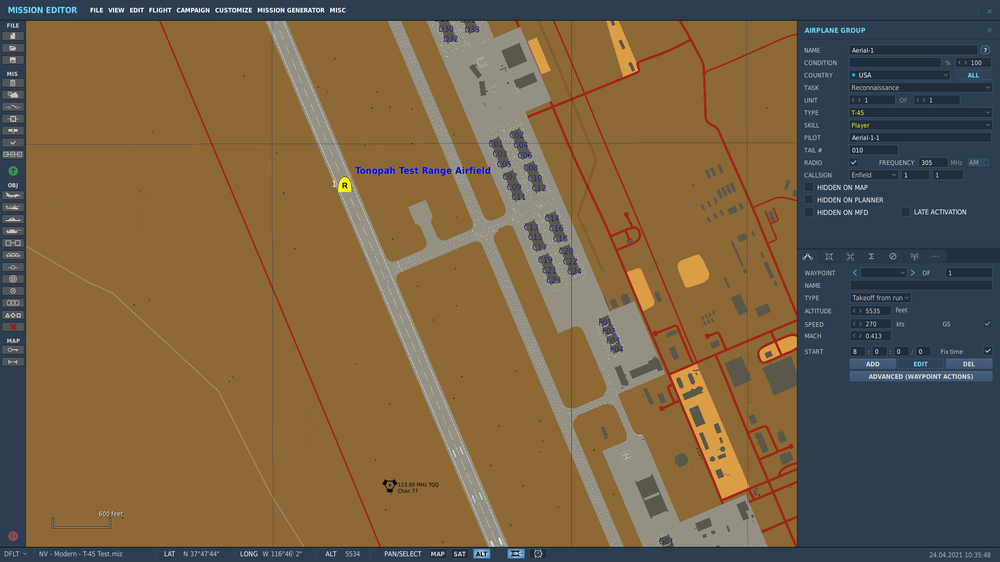Click the Save mission disk icon
This screenshot has height=562, width=1000.
coord(13,60)
